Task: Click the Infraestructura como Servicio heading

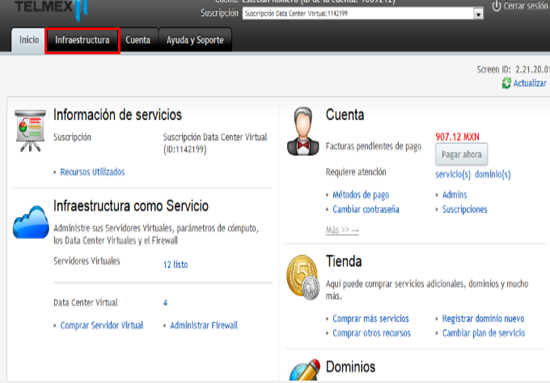Action: click(131, 206)
